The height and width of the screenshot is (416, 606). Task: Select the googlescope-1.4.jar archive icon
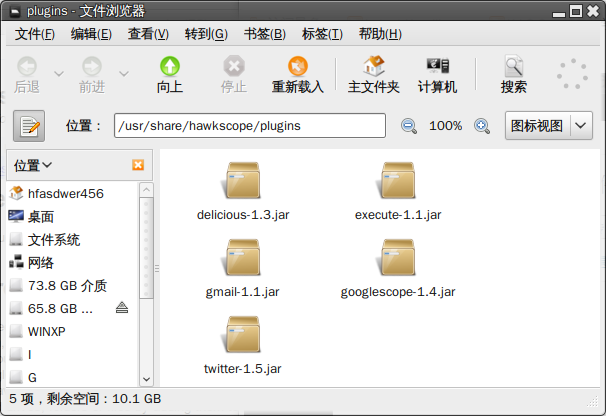[398, 257]
